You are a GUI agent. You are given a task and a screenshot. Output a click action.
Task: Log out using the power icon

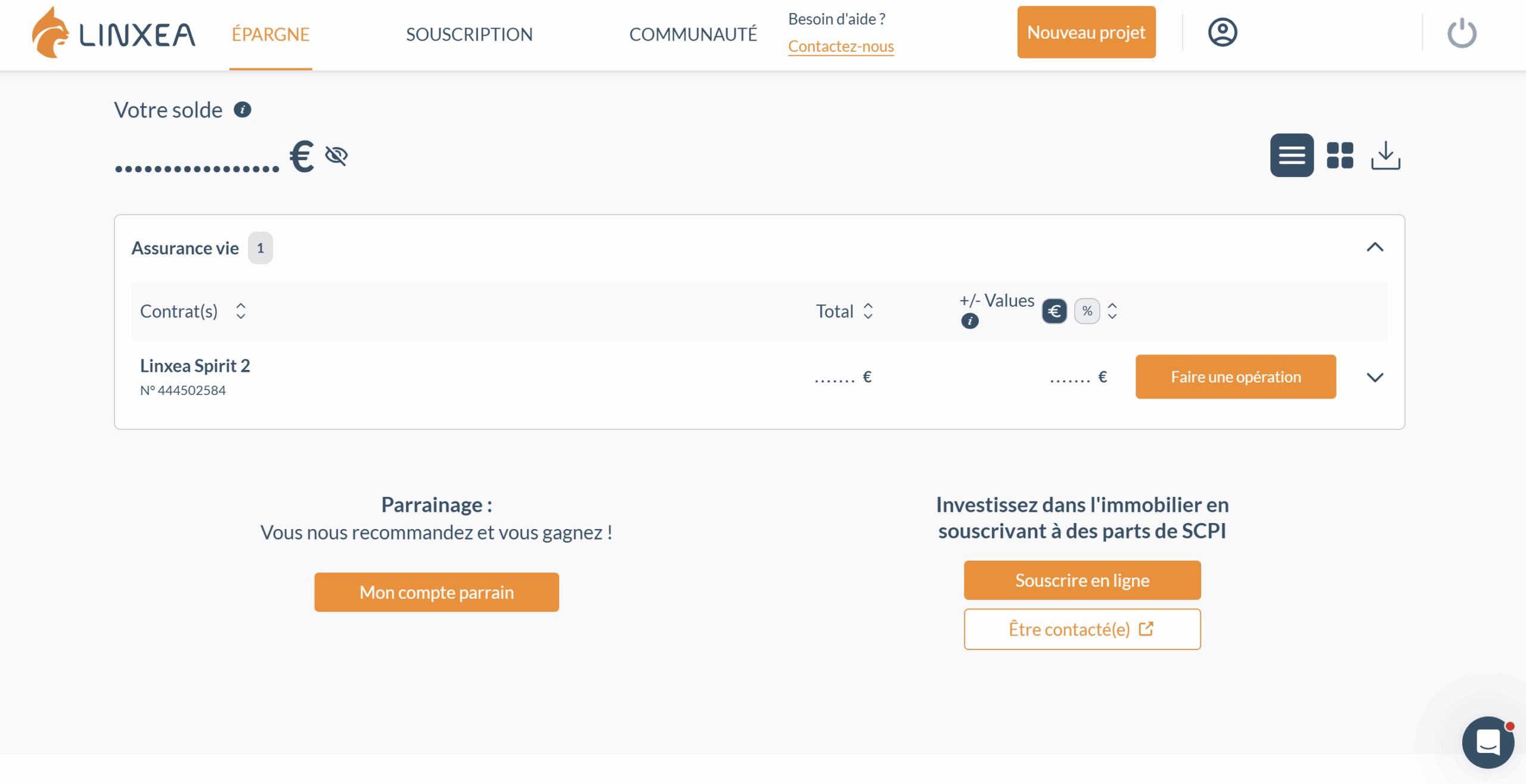pyautogui.click(x=1462, y=33)
